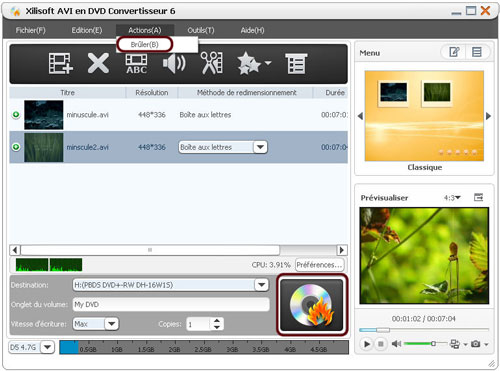The height and width of the screenshot is (371, 500).
Task: Click the file list scroll right arrow
Action: pos(342,250)
